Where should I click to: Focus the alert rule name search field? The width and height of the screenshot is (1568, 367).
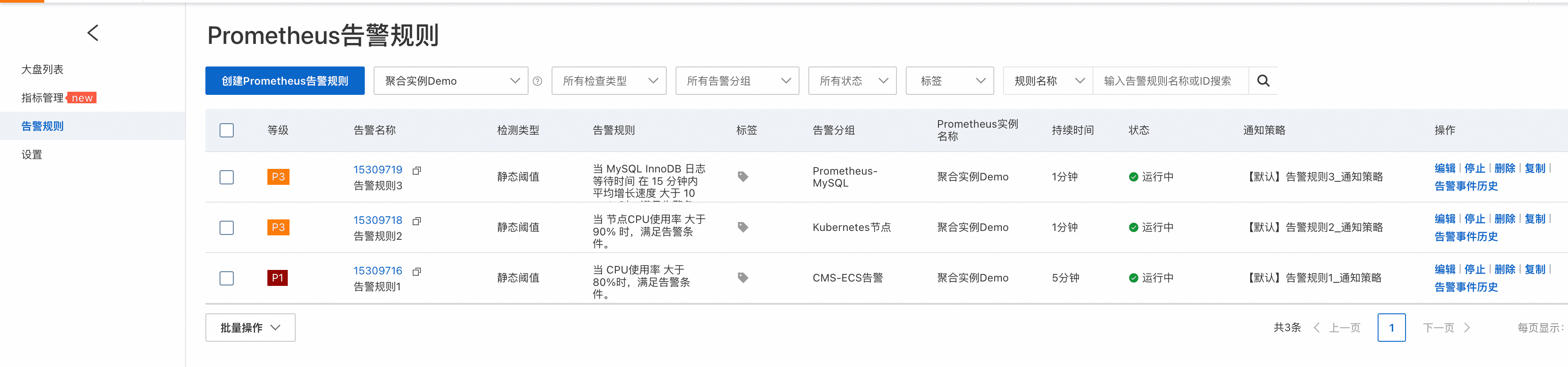point(1169,81)
